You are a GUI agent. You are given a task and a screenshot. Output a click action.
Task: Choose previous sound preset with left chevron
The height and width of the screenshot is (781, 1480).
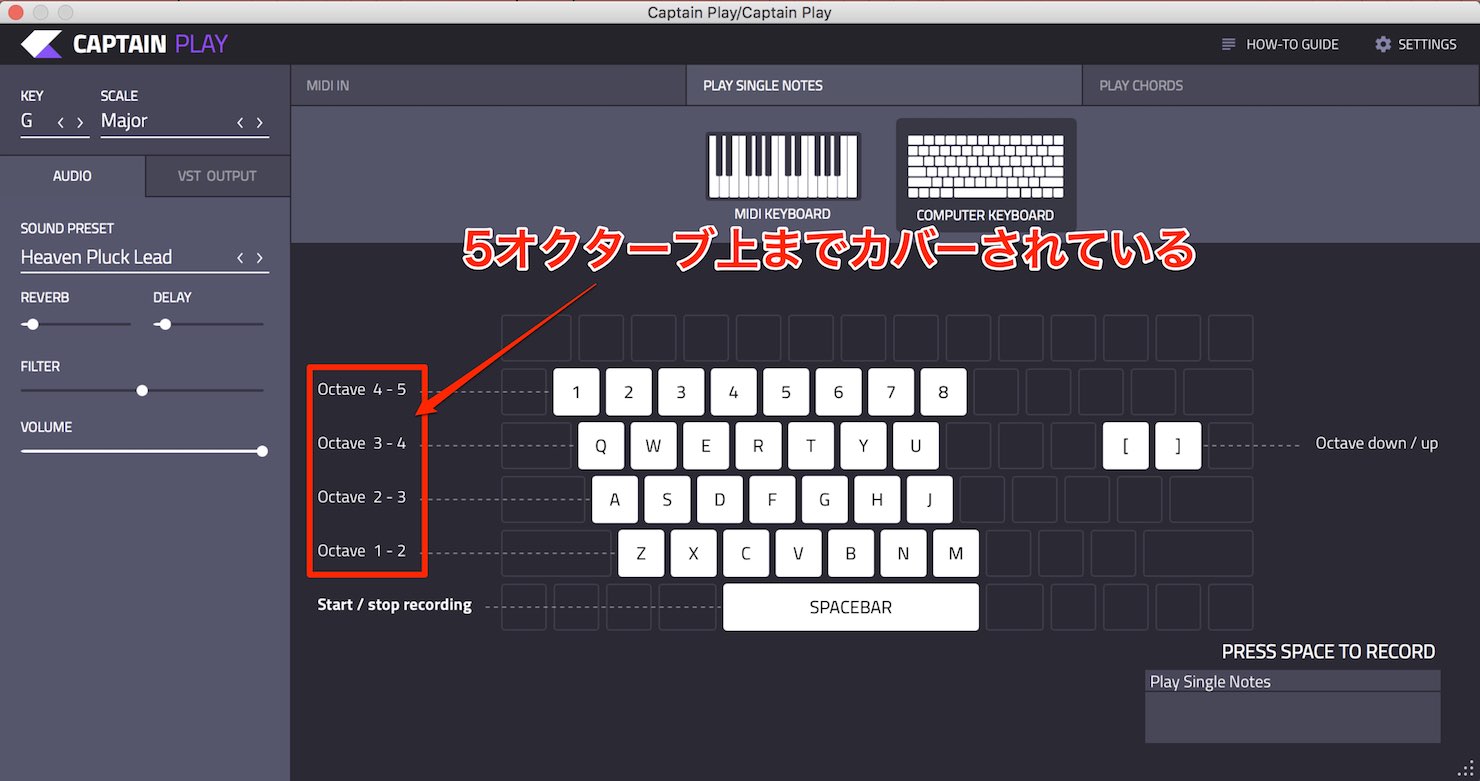click(x=240, y=258)
